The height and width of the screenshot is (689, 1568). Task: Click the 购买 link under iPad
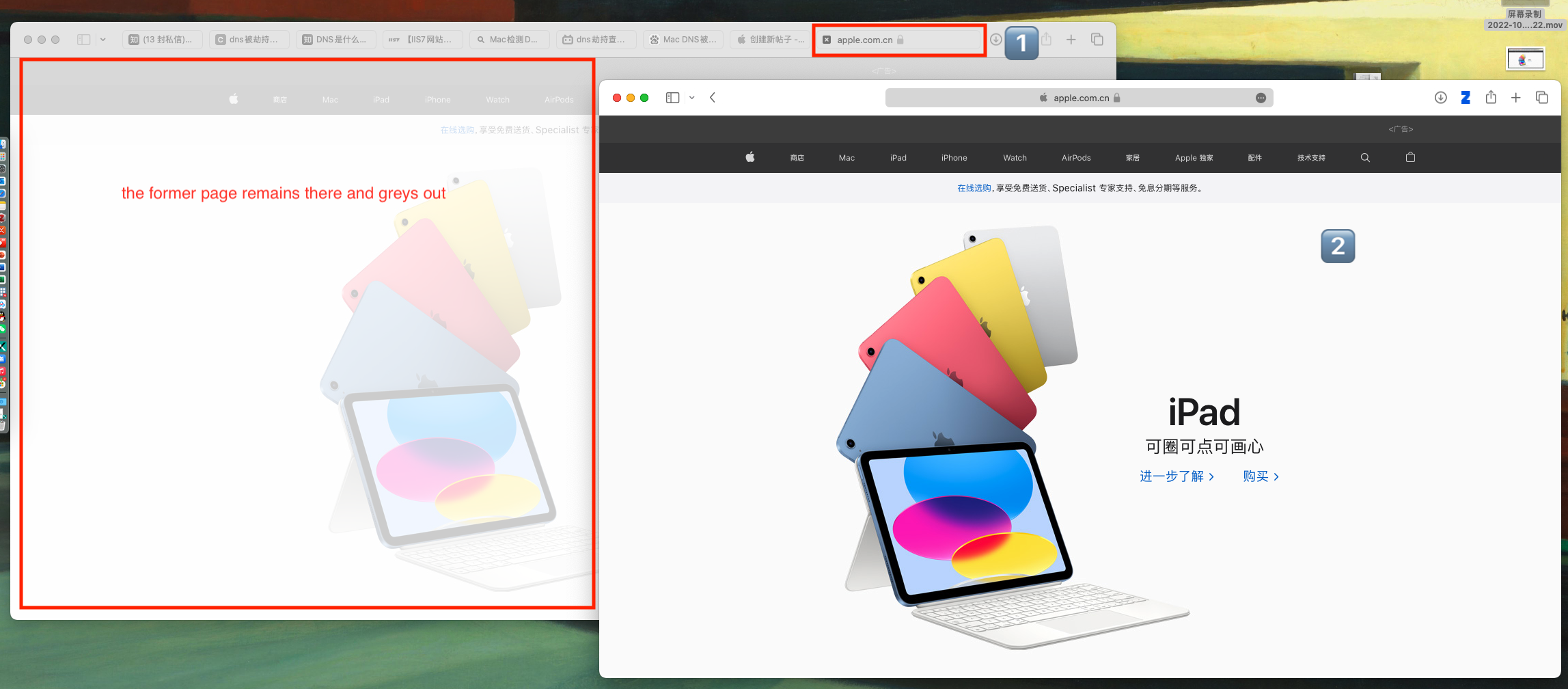coord(1261,476)
